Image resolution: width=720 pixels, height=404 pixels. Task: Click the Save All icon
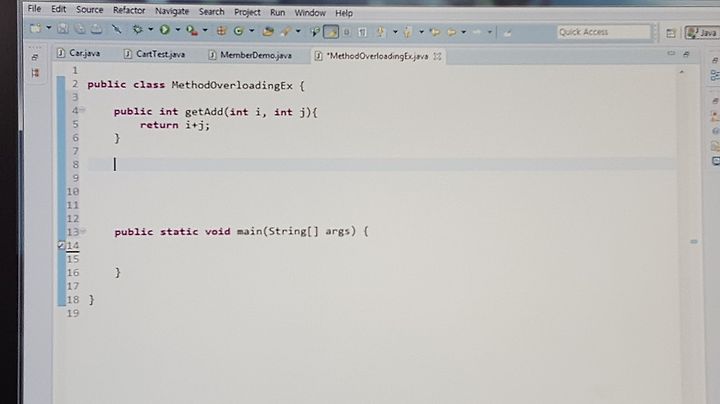[x=79, y=29]
